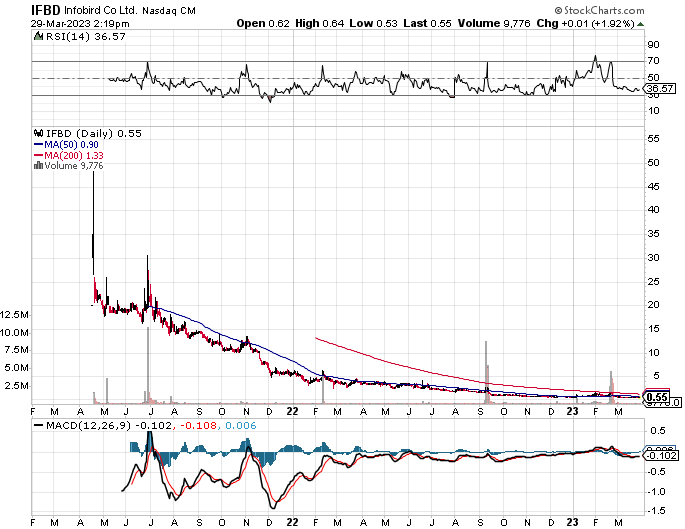Click the 7.5M label on the volume axis
This screenshot has height=529, width=685.
[x=17, y=350]
